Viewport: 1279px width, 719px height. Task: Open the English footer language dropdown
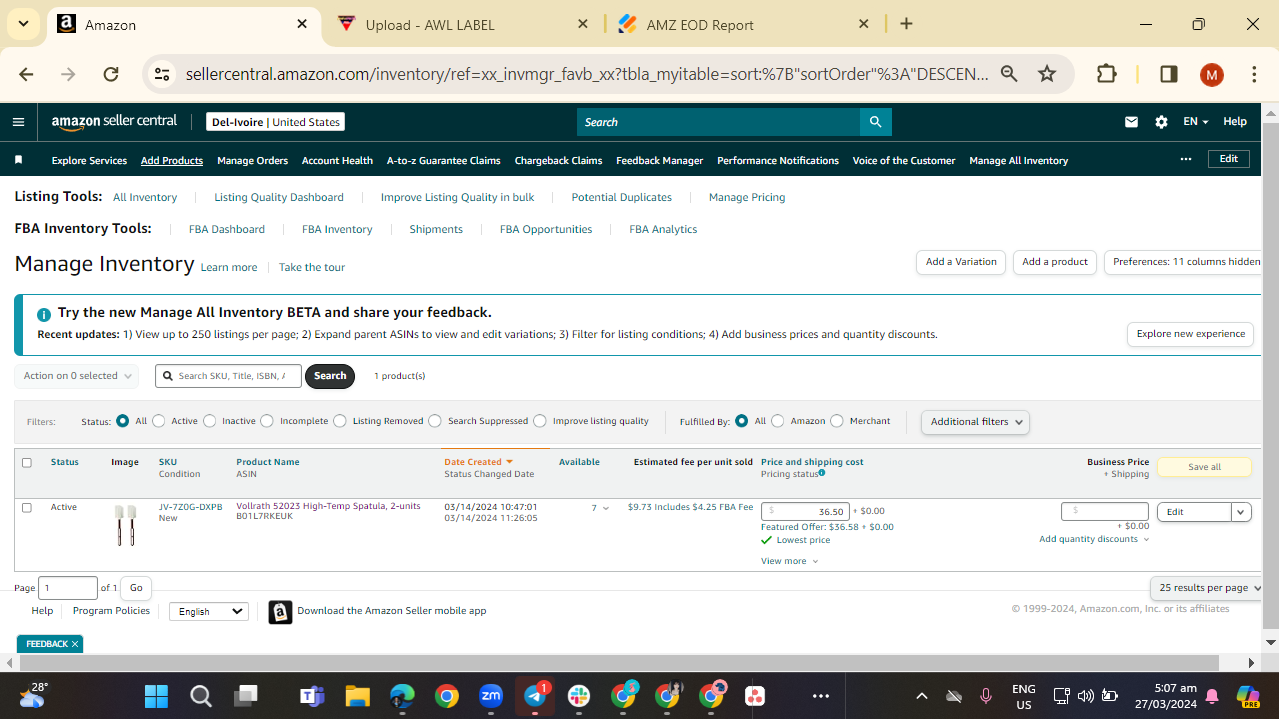(208, 611)
